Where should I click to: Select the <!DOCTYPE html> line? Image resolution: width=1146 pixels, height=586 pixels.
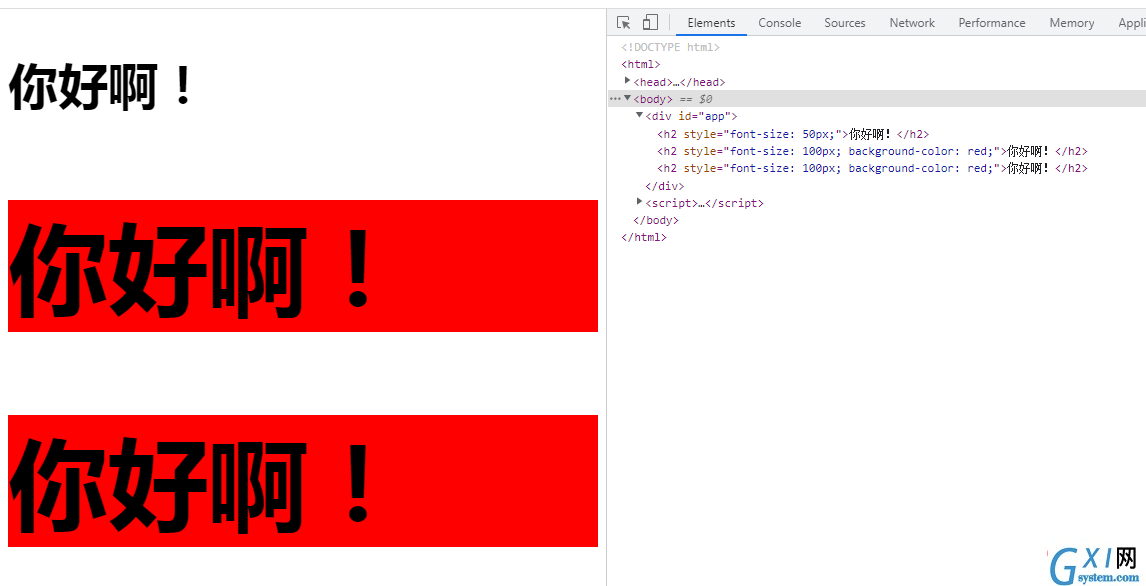point(670,47)
